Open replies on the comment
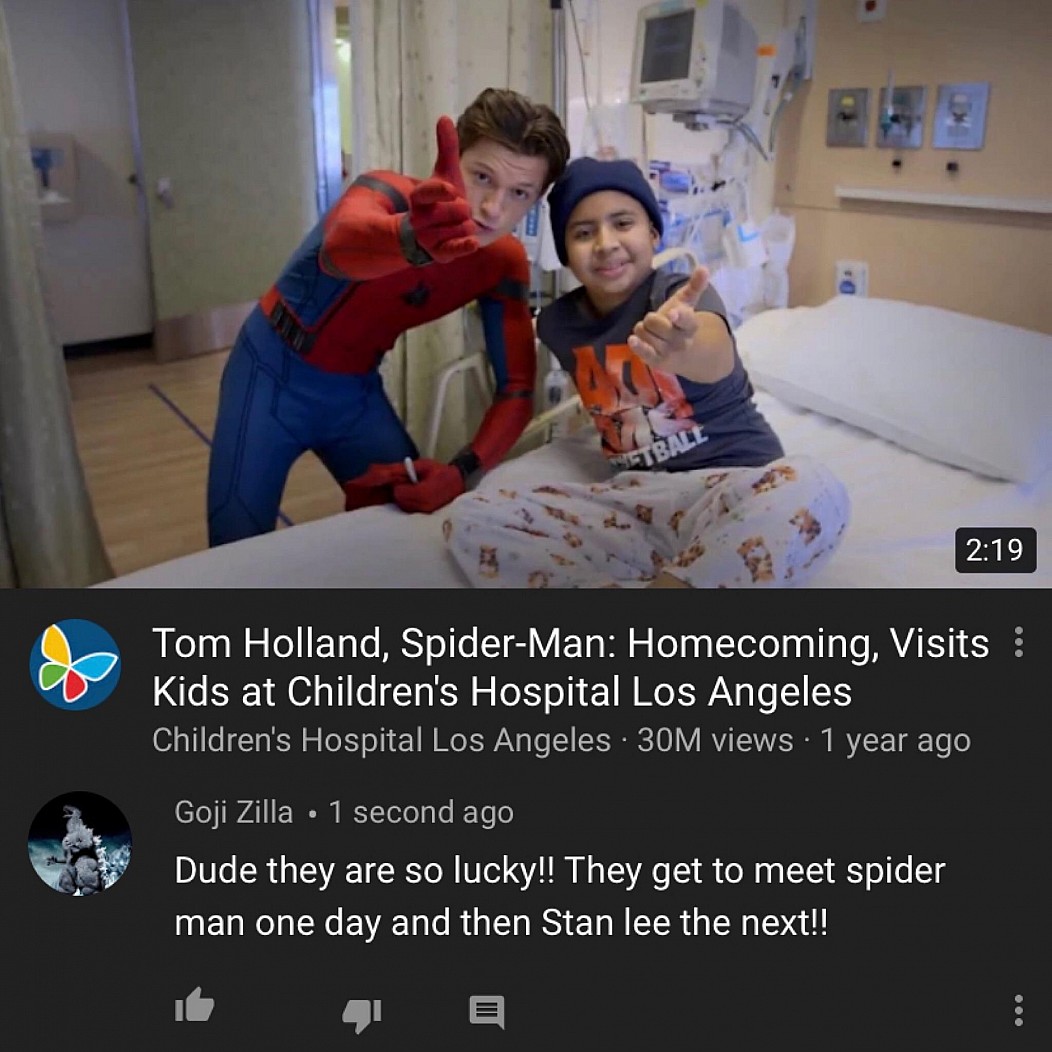Screen dimensions: 1052x1052 [486, 1012]
